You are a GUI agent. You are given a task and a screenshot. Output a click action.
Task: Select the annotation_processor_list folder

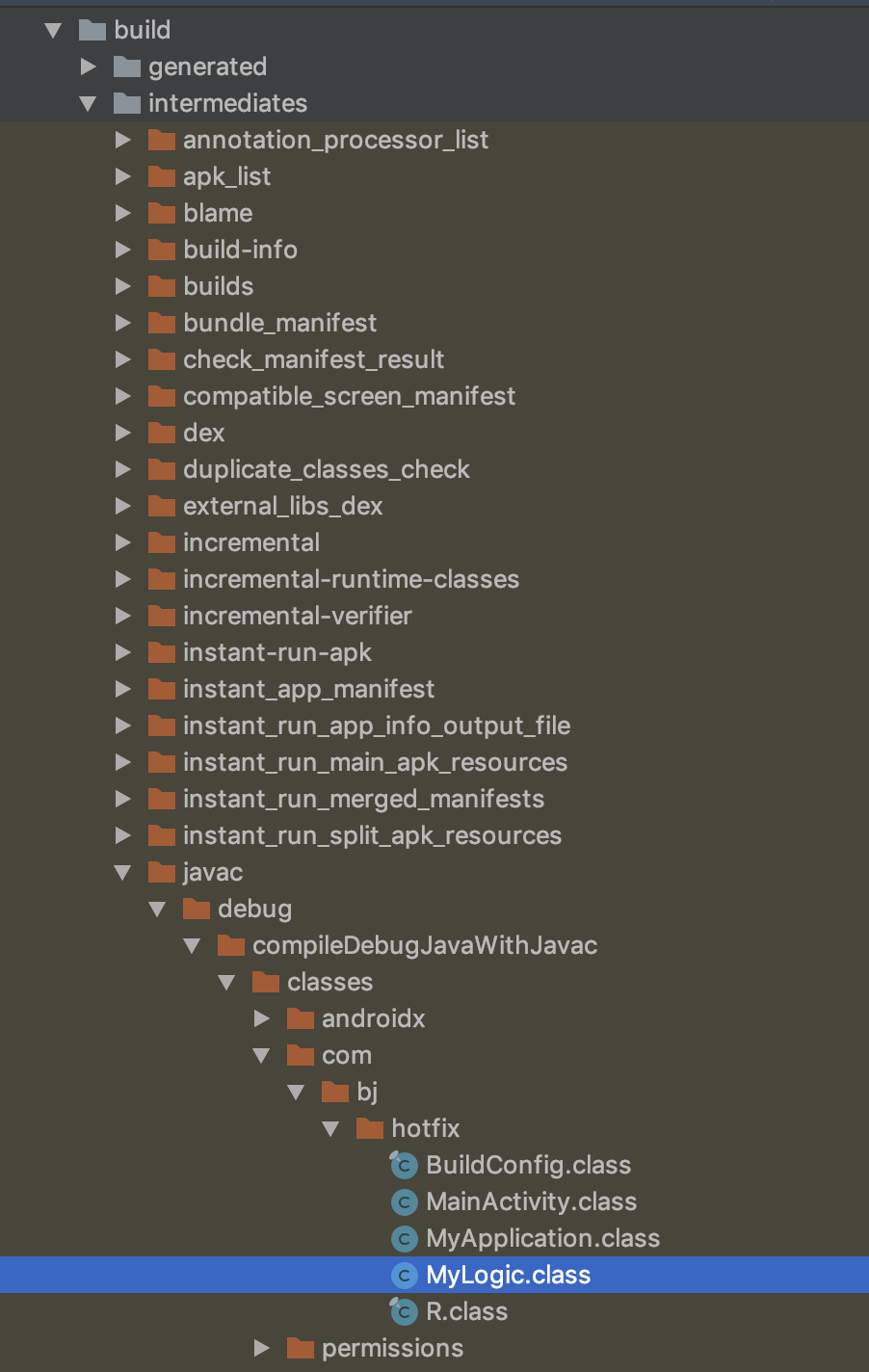coord(335,140)
